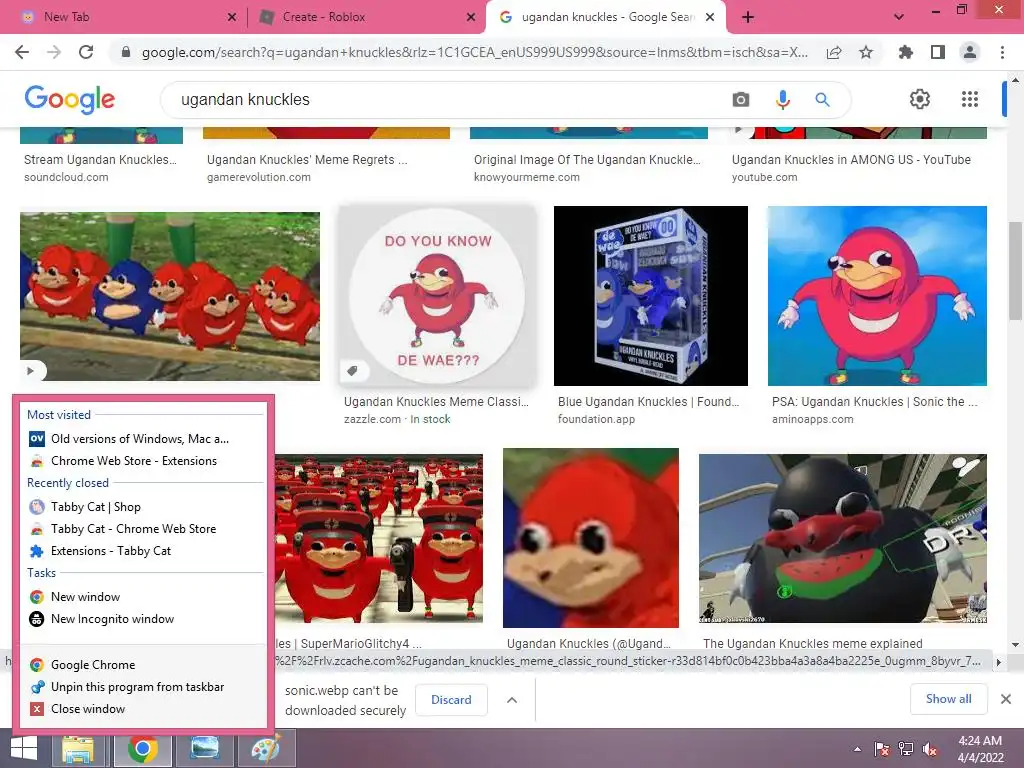Share this page via the share icon

(x=834, y=52)
